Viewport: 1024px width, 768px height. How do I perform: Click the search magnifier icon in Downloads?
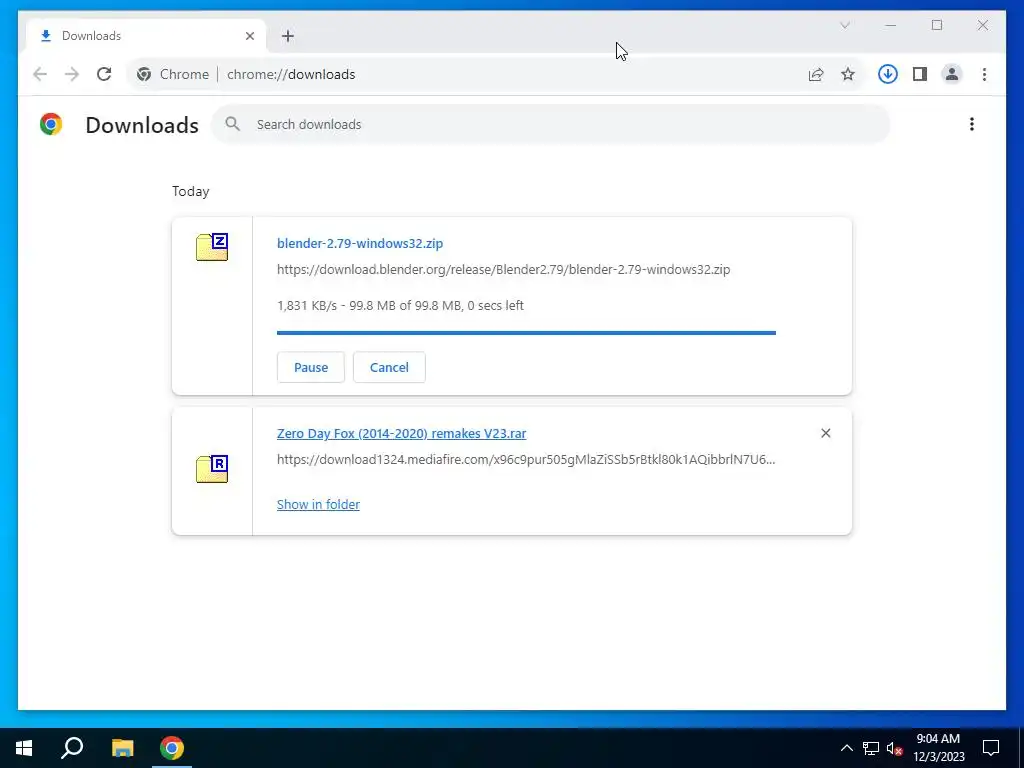232,124
